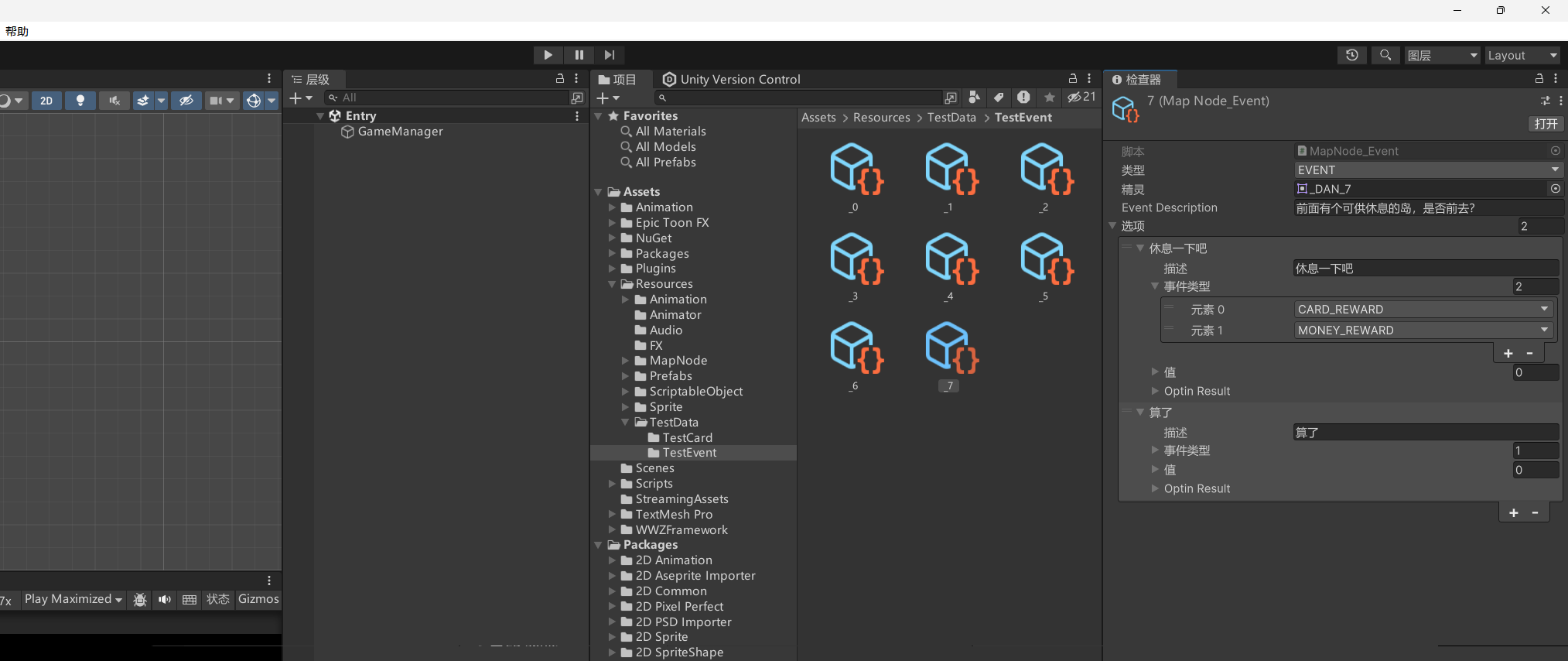
Task: Open the 元素 1 MONEY_REWARD dropdown
Action: point(1423,330)
